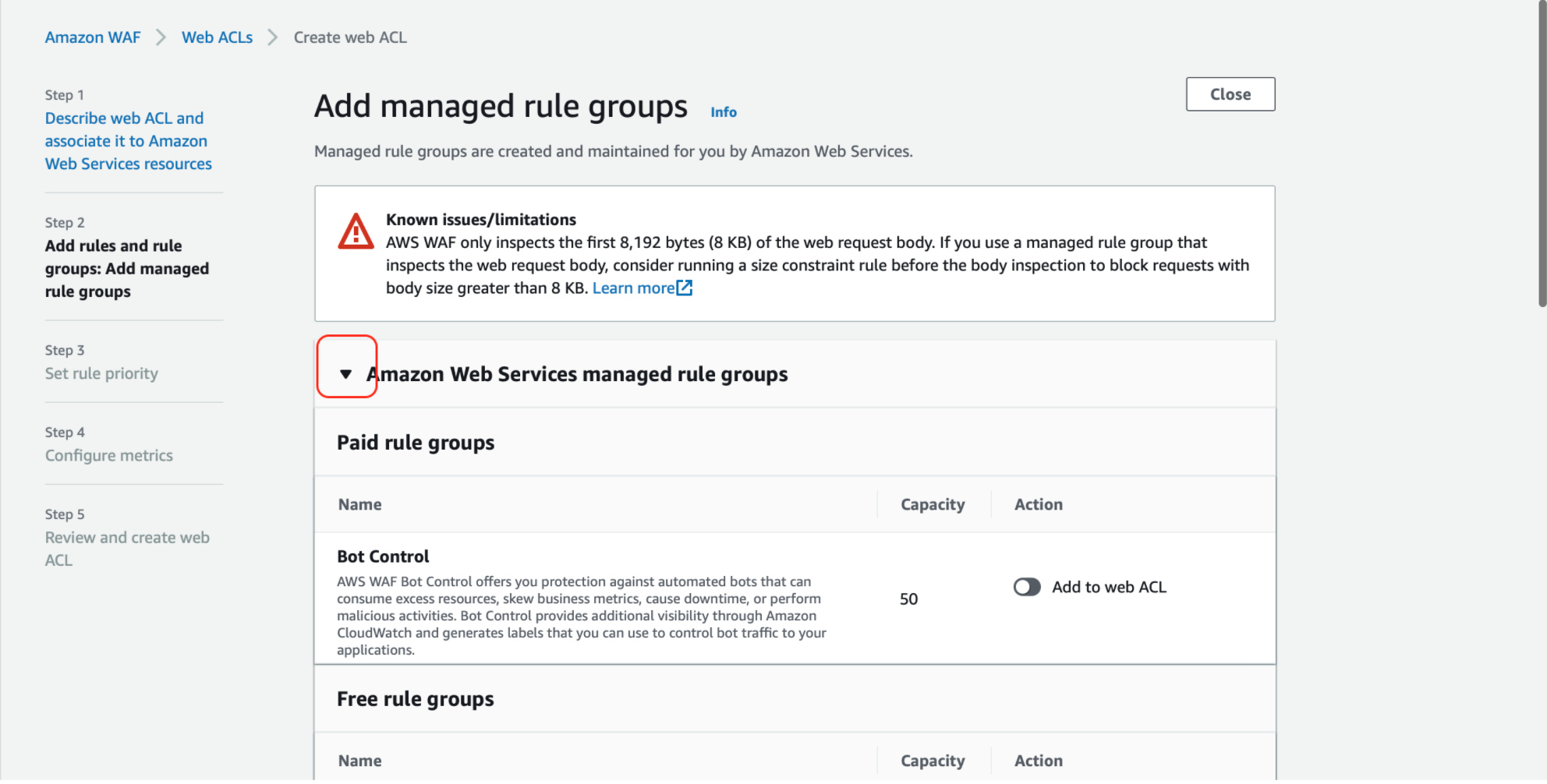Select Step 2 Add rules and rule groups
Image resolution: width=1547 pixels, height=784 pixels.
(x=127, y=268)
